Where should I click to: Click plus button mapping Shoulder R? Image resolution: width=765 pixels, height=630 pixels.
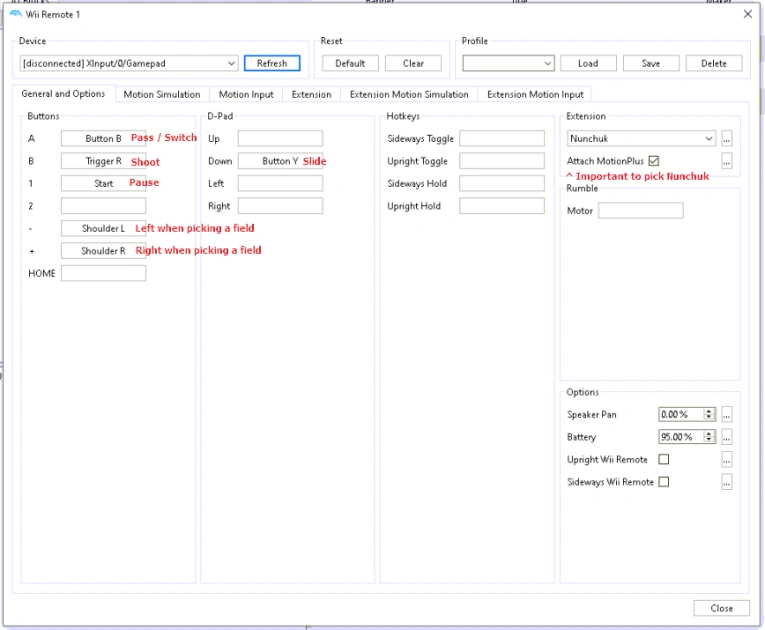pyautogui.click(x=103, y=251)
